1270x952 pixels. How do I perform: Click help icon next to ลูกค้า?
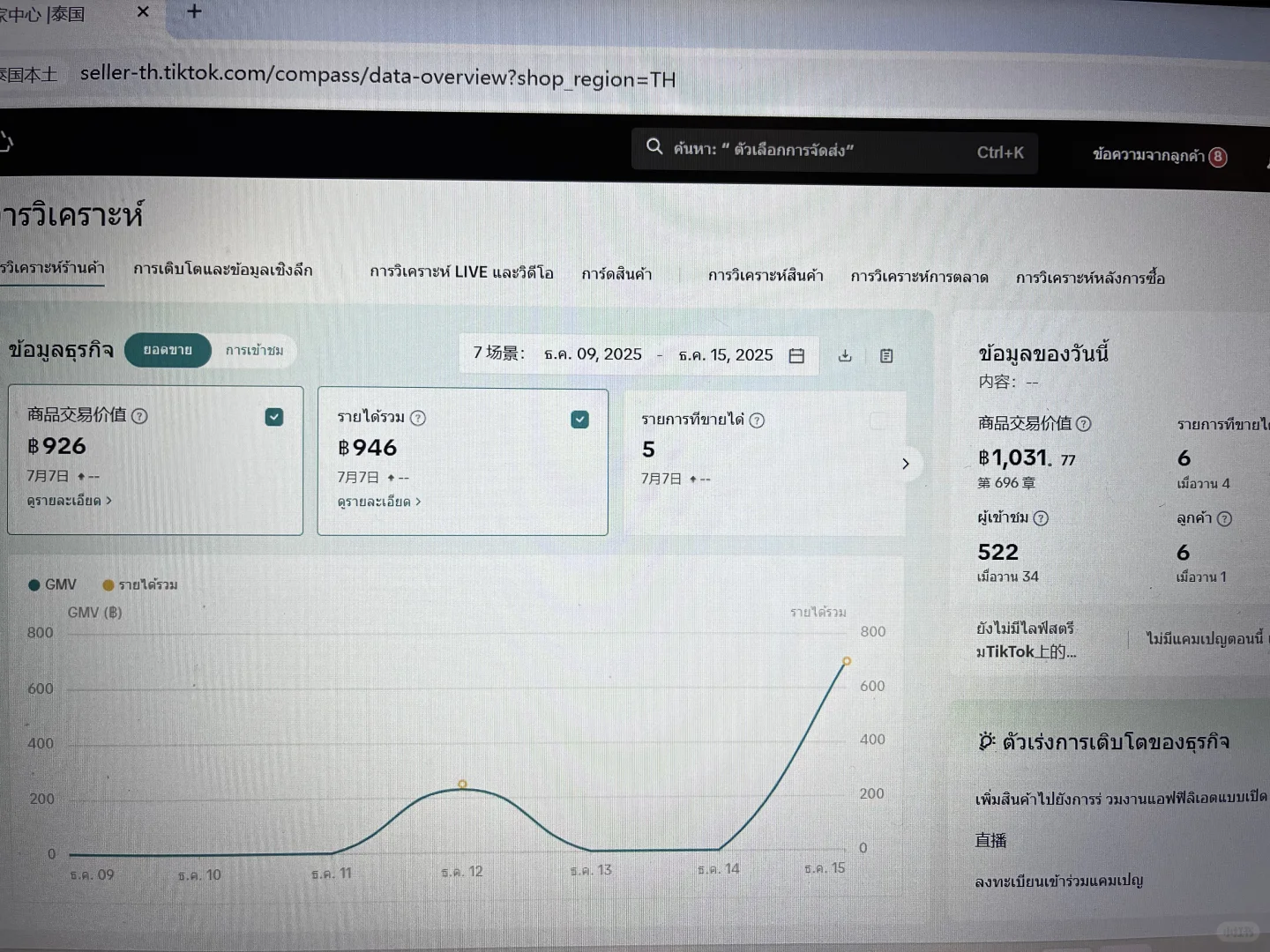1224,519
